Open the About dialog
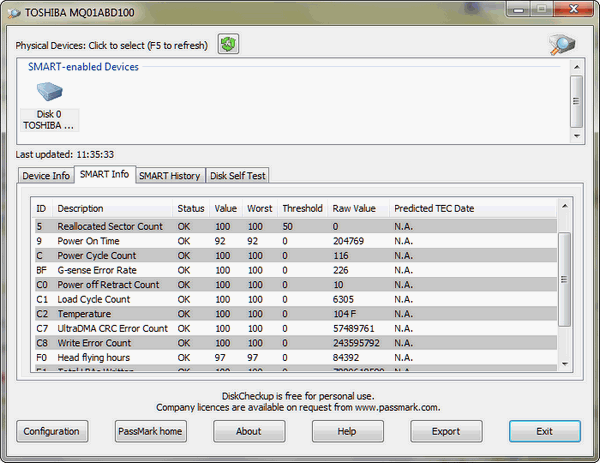Image resolution: width=600 pixels, height=463 pixels. coord(249,431)
